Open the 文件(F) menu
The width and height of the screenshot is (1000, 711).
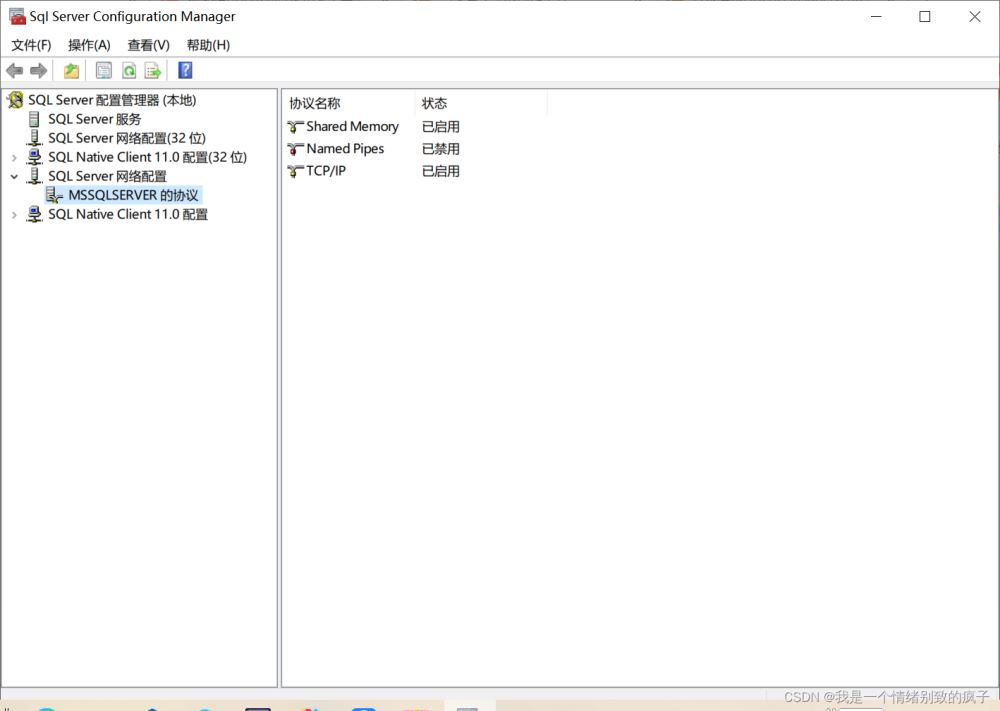pyautogui.click(x=31, y=45)
